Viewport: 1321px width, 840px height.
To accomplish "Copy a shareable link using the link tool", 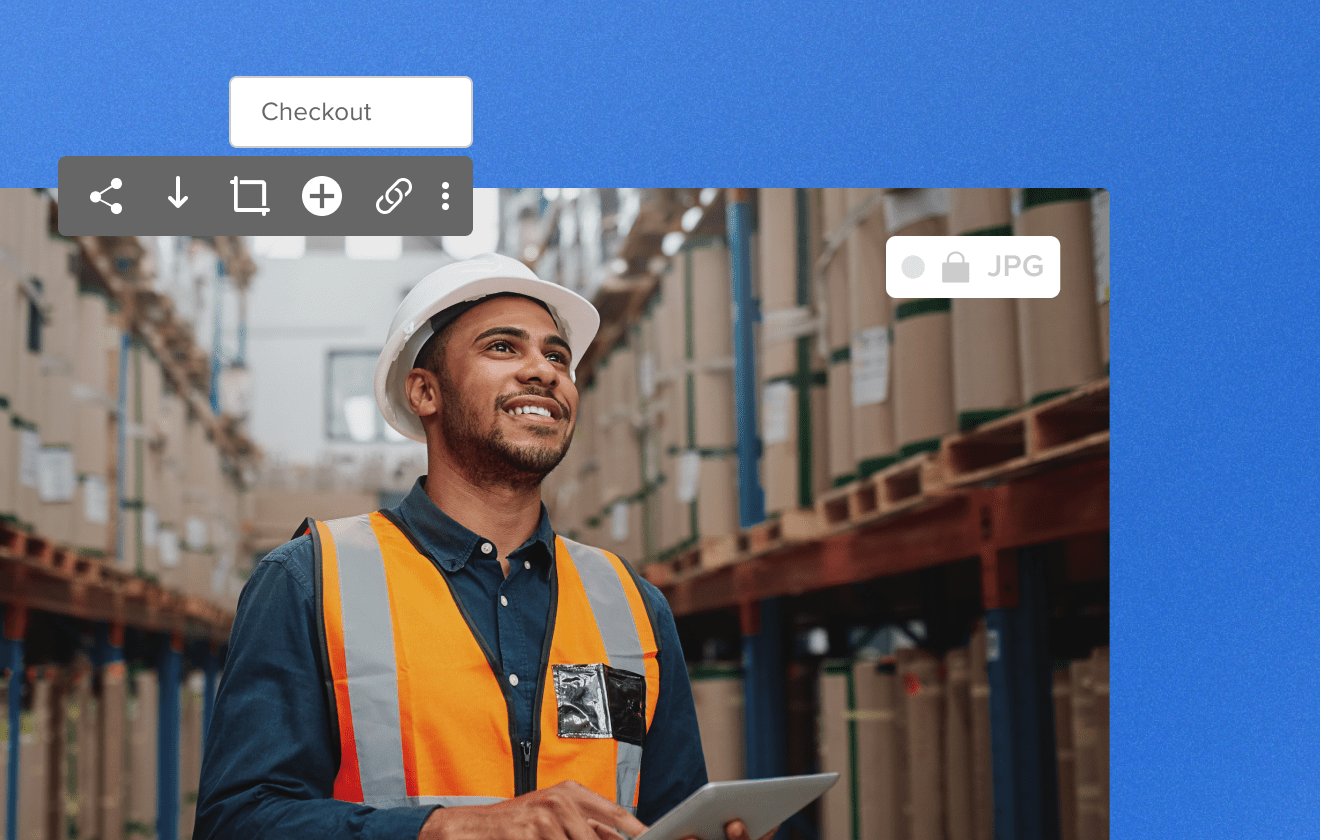I will coord(393,196).
